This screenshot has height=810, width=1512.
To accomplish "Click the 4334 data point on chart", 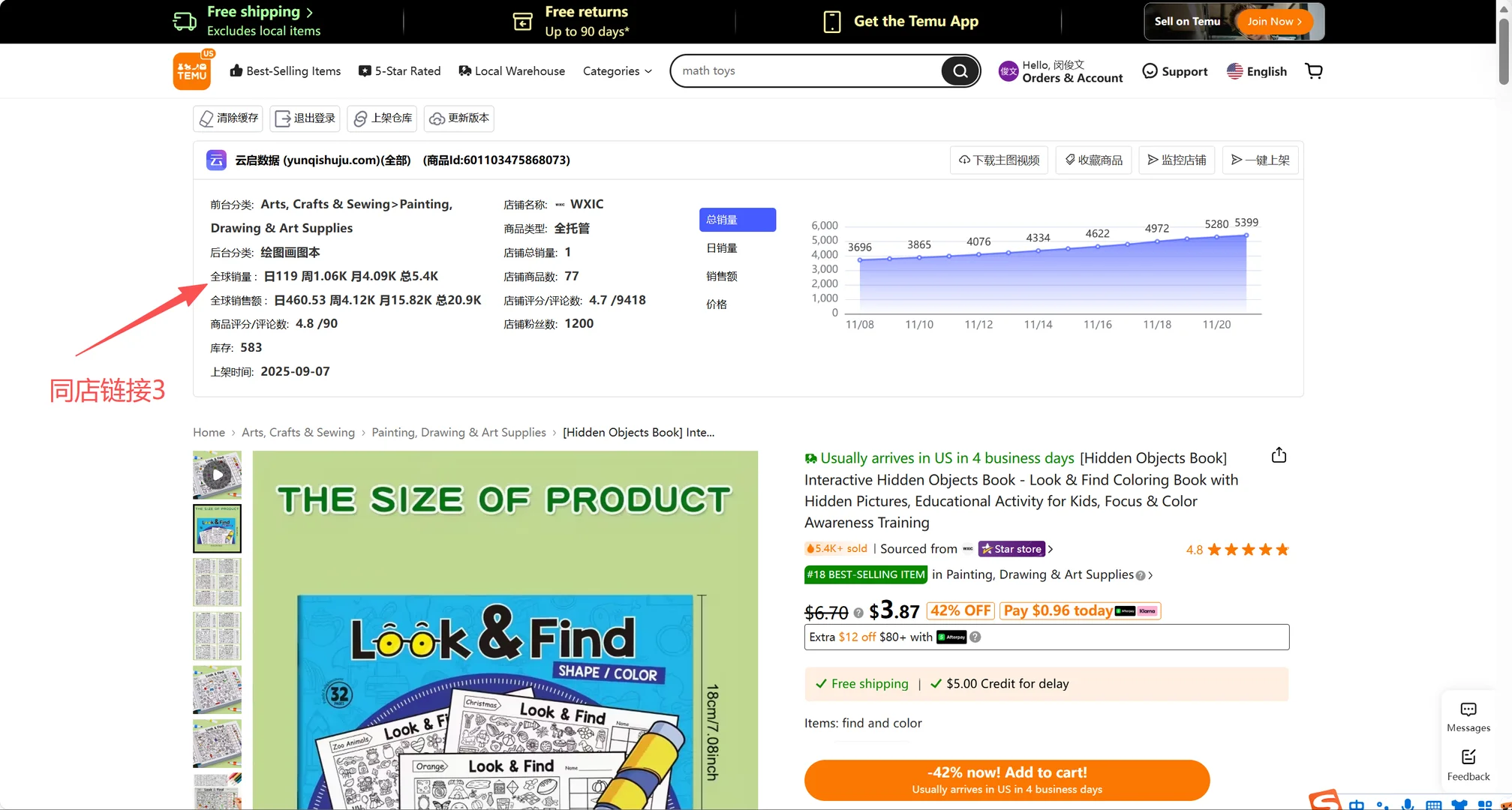I will (x=1039, y=251).
